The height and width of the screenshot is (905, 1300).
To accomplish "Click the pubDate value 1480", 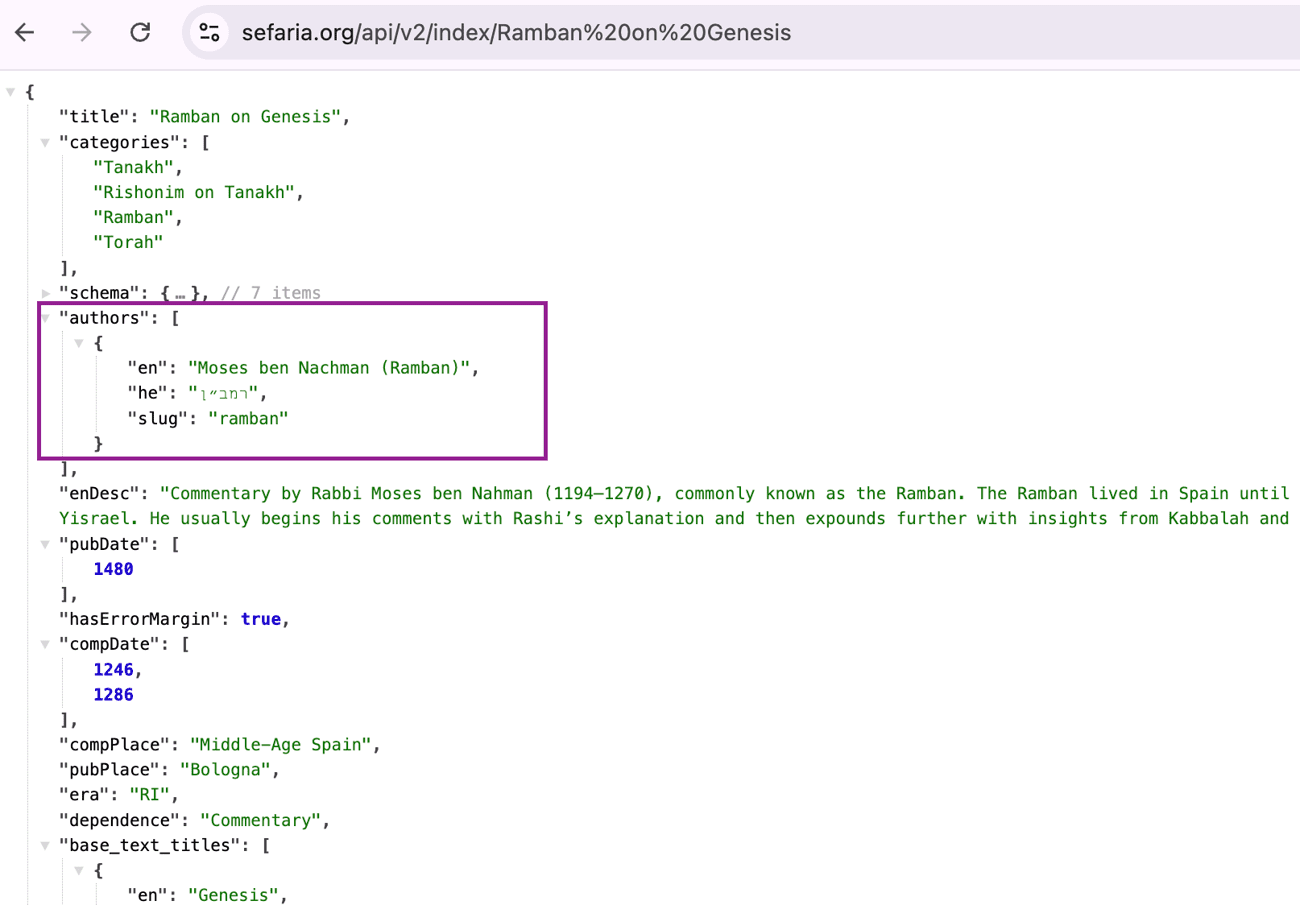I will 113,569.
